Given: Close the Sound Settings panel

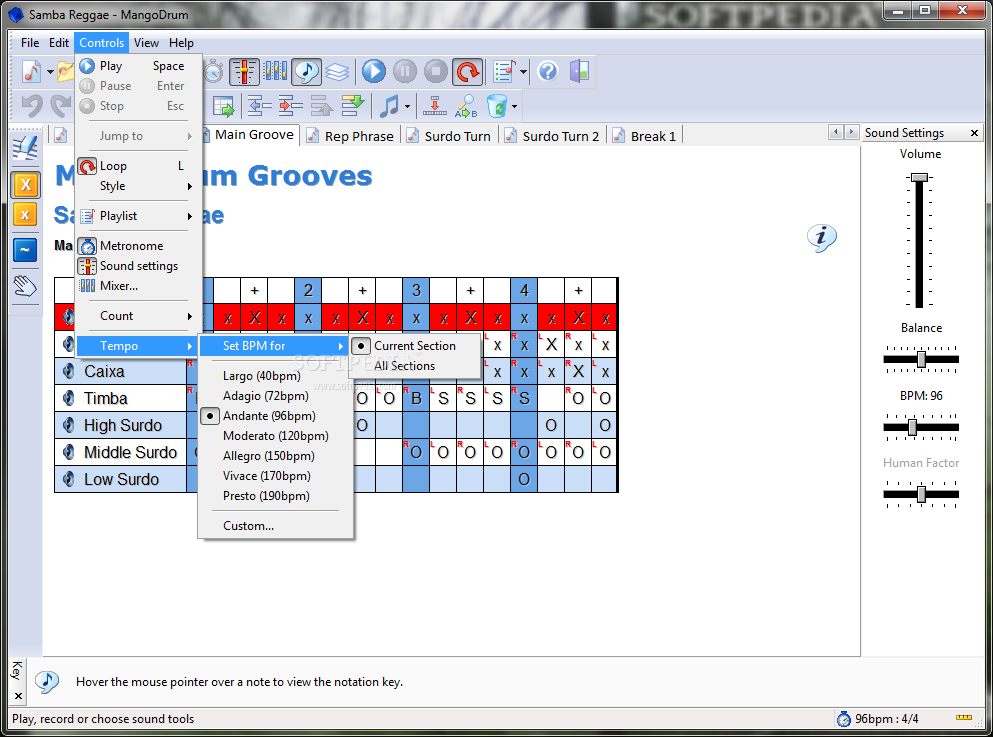Looking at the screenshot, I should [x=974, y=133].
